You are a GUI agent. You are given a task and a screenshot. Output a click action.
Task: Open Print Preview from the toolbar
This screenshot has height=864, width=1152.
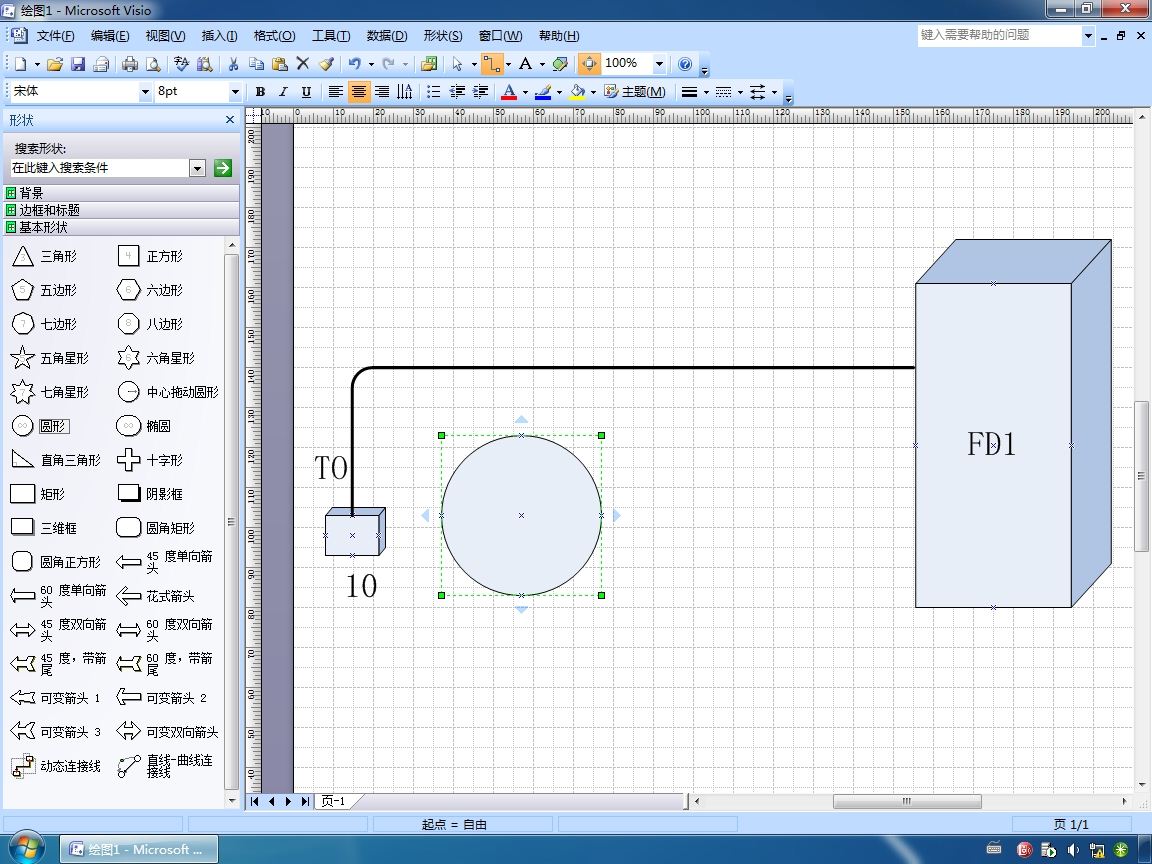[x=153, y=64]
